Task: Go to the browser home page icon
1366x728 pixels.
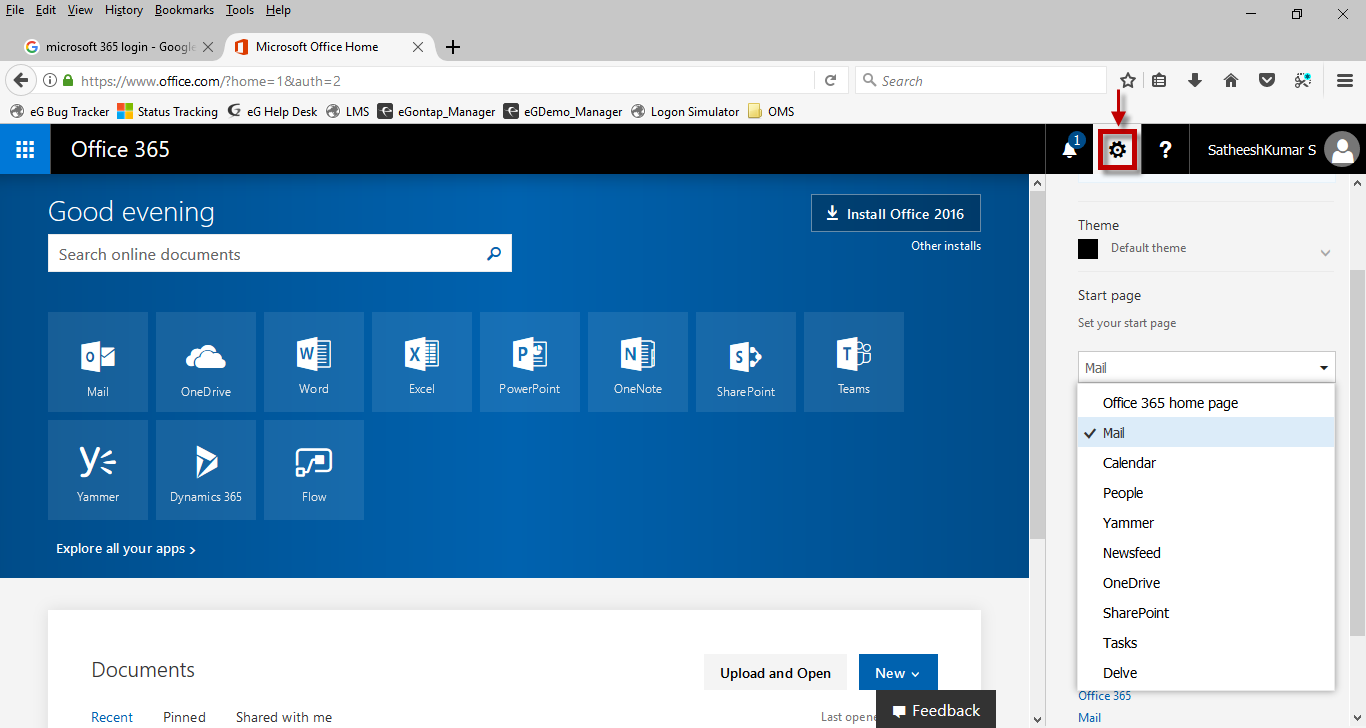Action: coord(1231,81)
